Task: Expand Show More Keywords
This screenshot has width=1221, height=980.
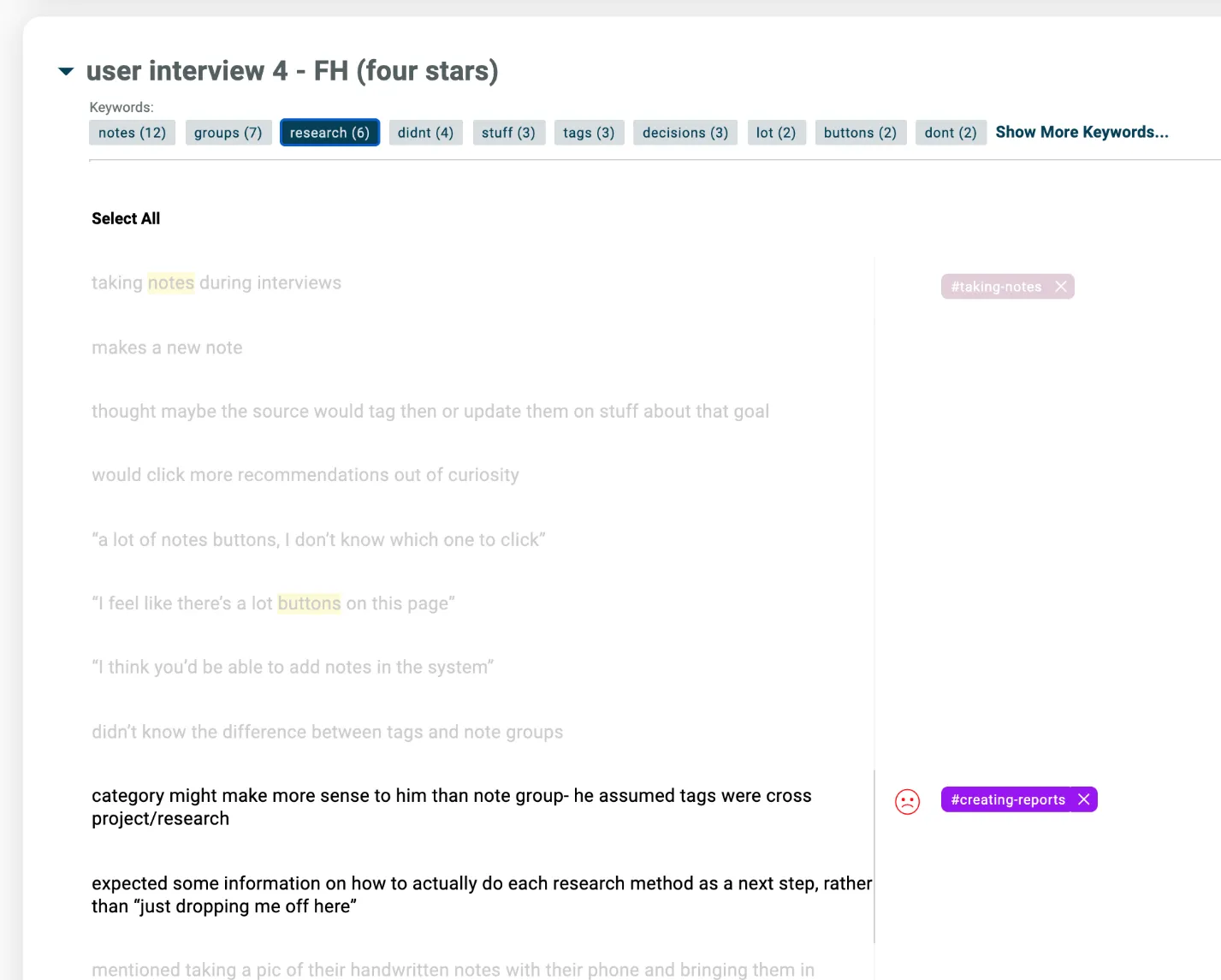Action: 1082,132
